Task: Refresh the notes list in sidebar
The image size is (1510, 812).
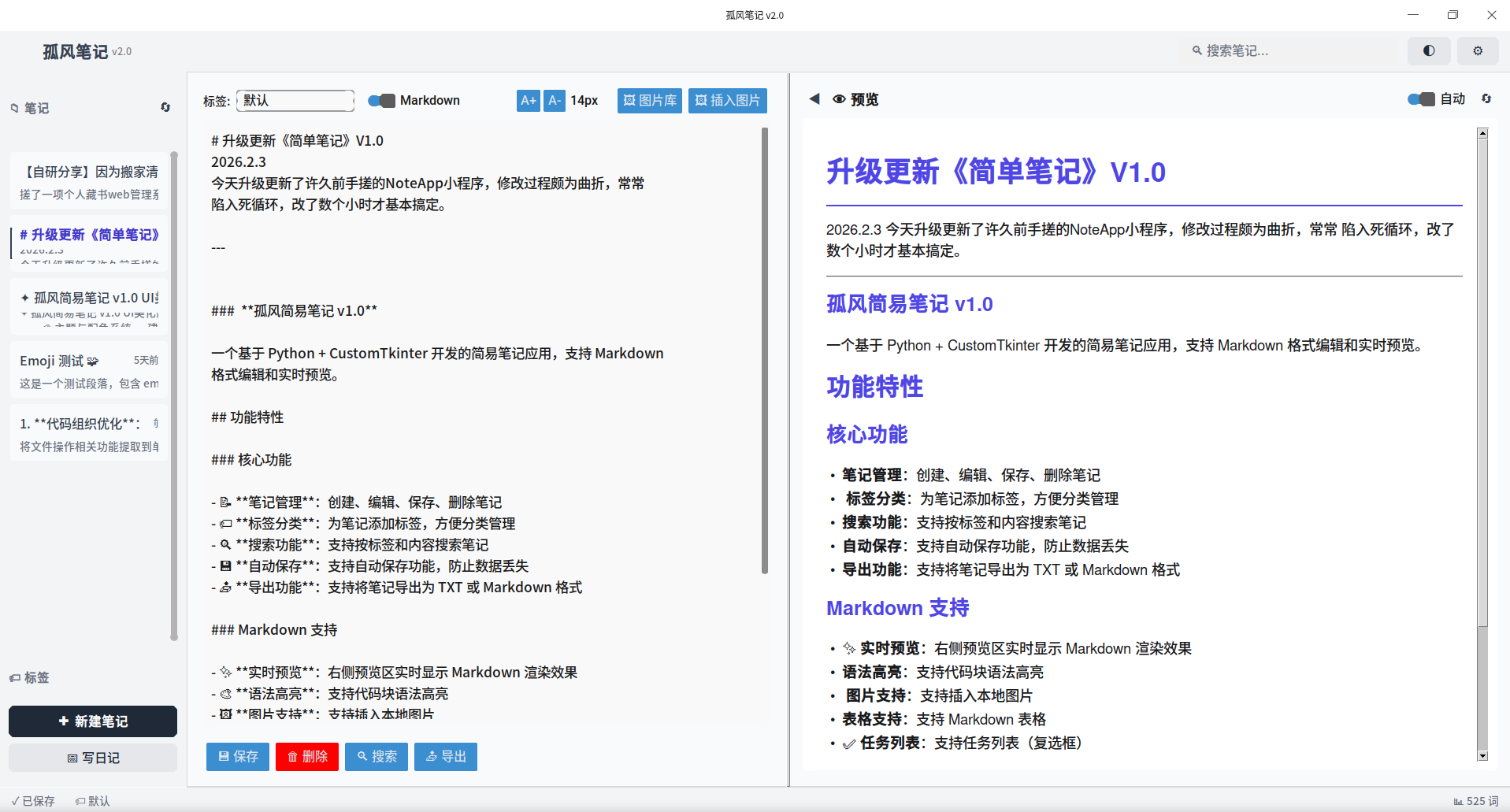Action: click(x=165, y=107)
